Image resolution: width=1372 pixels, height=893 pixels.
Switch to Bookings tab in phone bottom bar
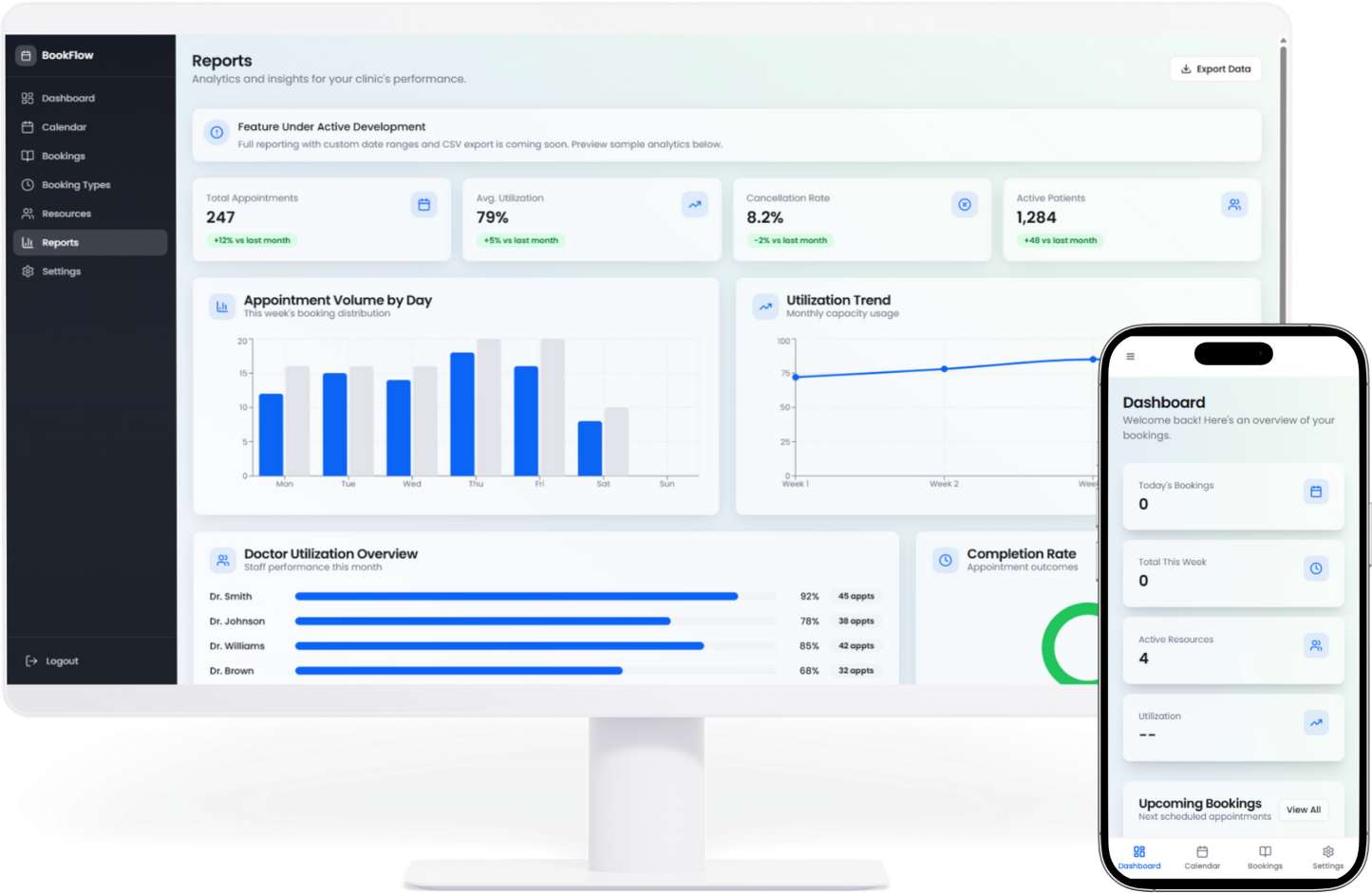coord(1265,857)
